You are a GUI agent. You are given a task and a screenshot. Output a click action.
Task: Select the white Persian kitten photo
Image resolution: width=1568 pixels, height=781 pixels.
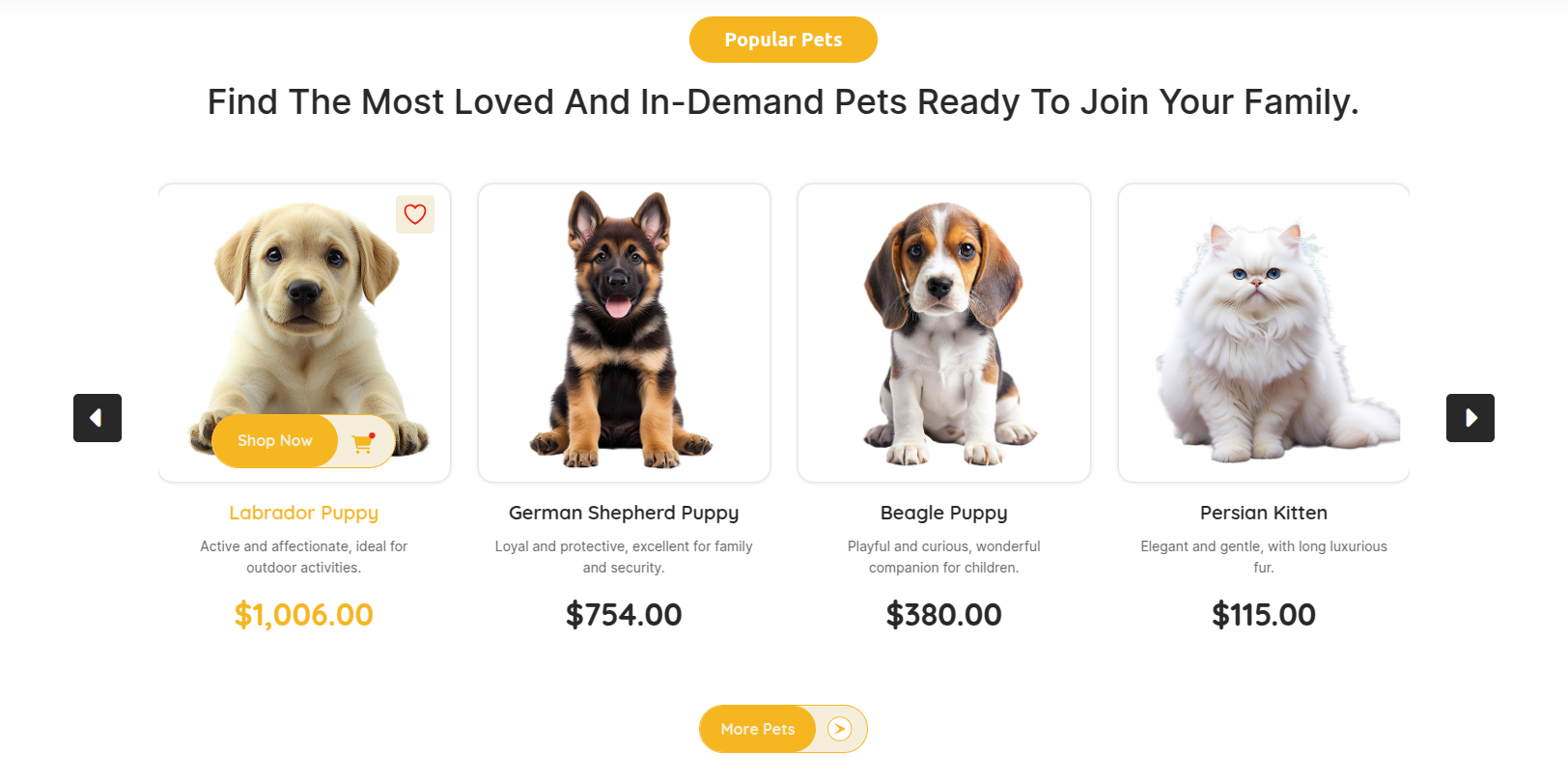pos(1263,338)
